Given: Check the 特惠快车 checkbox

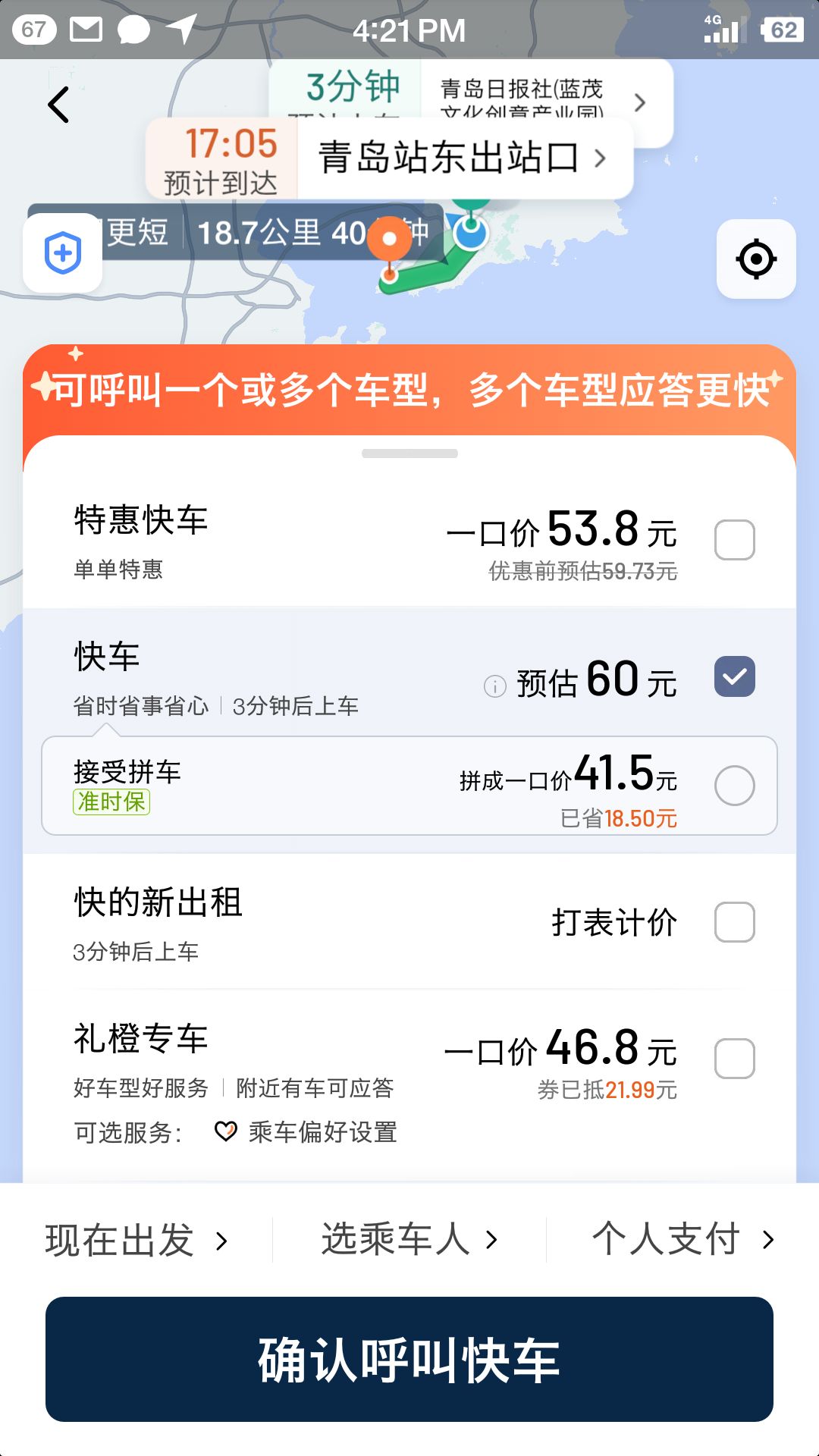Looking at the screenshot, I should point(734,540).
